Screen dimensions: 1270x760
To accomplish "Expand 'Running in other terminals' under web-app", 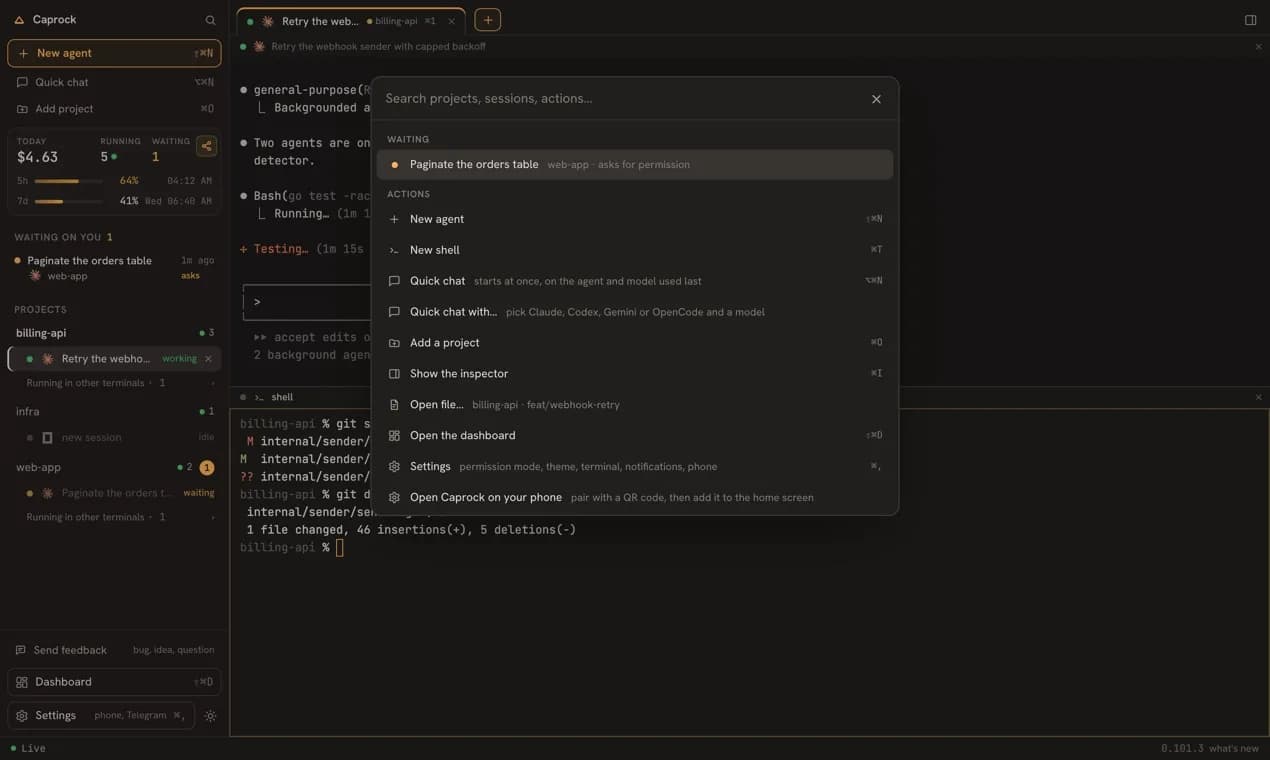I will [x=119, y=517].
